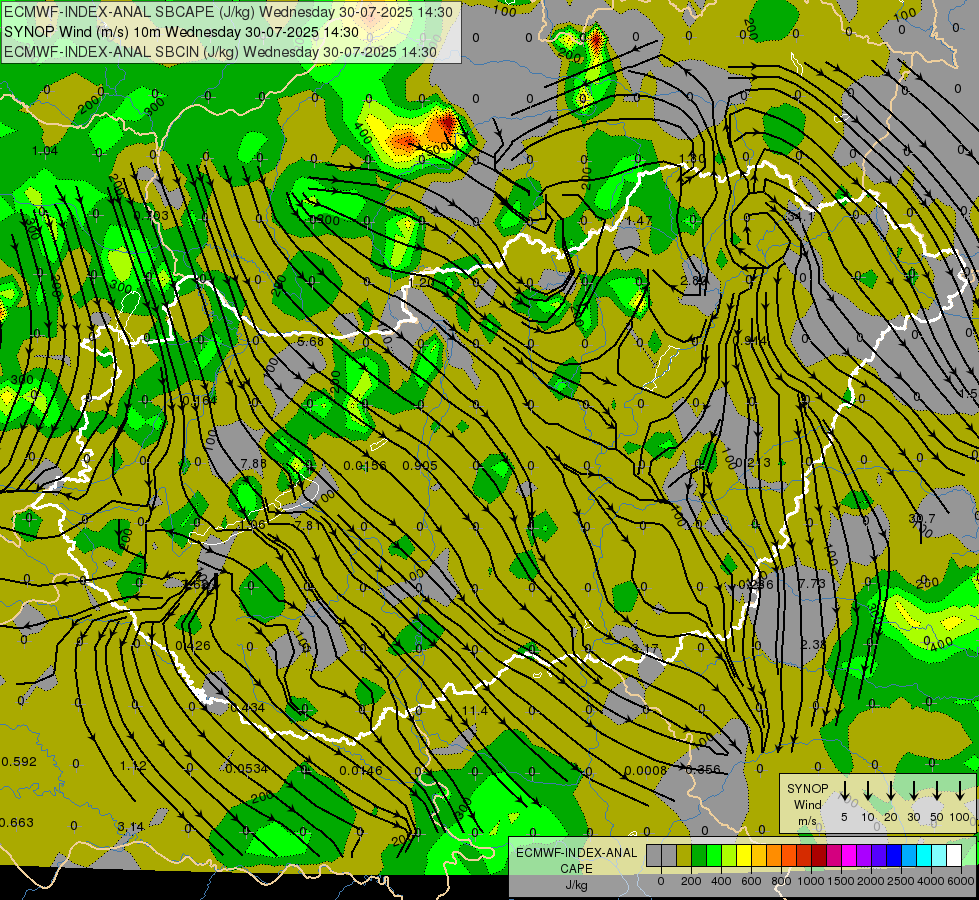Click the 5 m/s wind arrow in legend
Viewport: 979px width, 900px height.
tap(844, 791)
